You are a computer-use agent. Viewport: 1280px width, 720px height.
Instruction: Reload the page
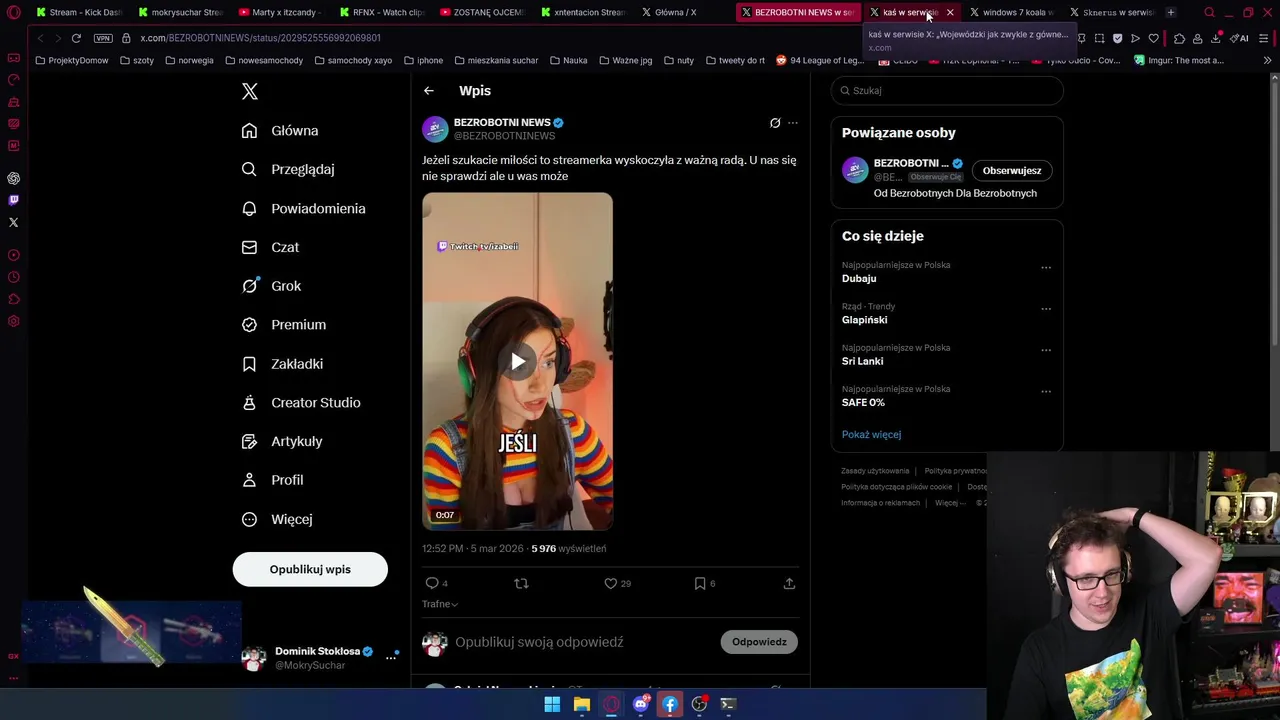(76, 38)
